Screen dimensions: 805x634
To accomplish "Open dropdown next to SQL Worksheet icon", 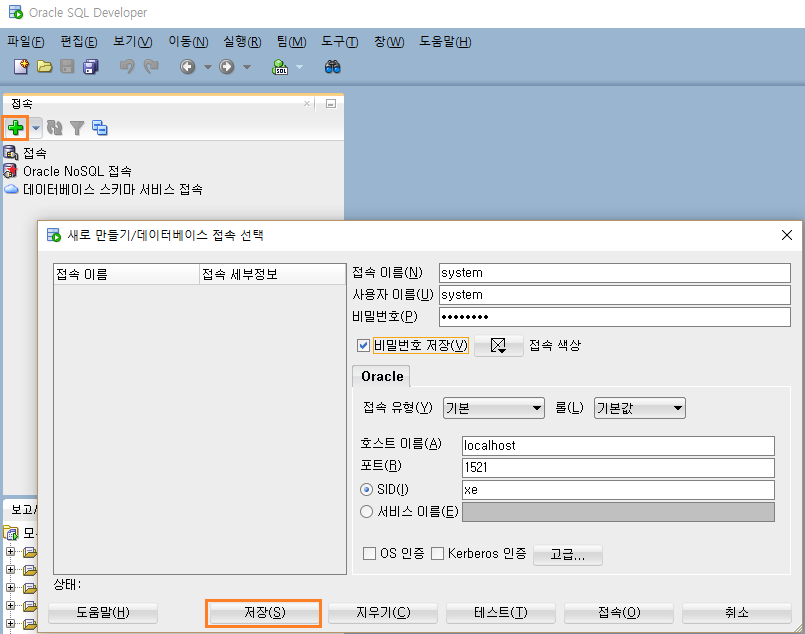I will point(300,67).
